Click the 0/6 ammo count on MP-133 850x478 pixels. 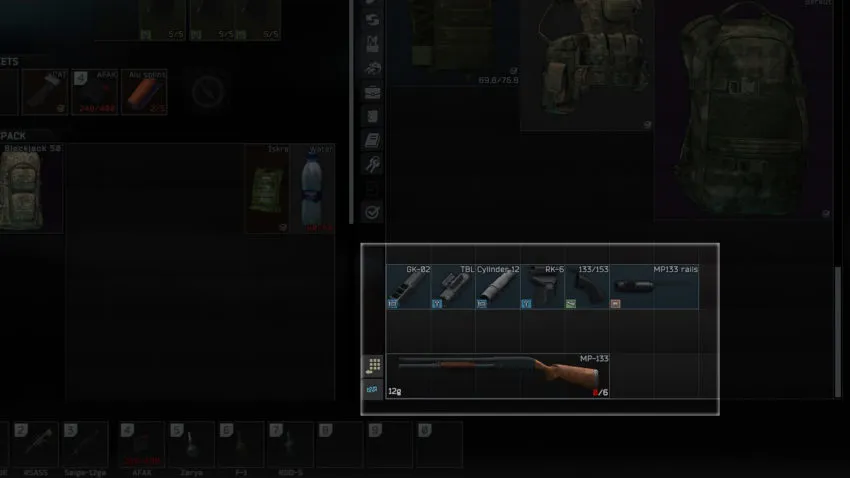[600, 392]
